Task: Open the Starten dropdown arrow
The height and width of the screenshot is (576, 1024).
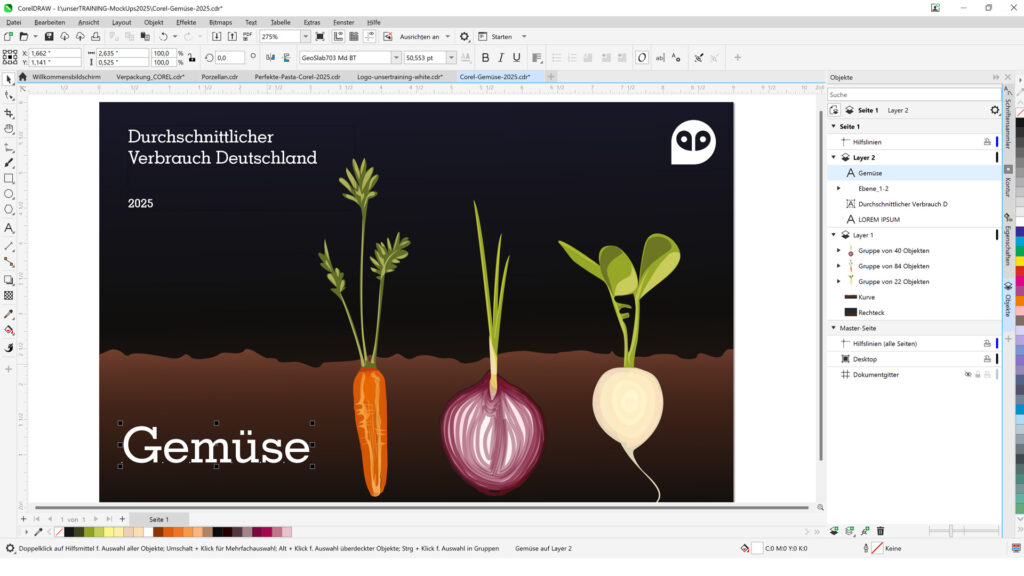Action: 524,37
